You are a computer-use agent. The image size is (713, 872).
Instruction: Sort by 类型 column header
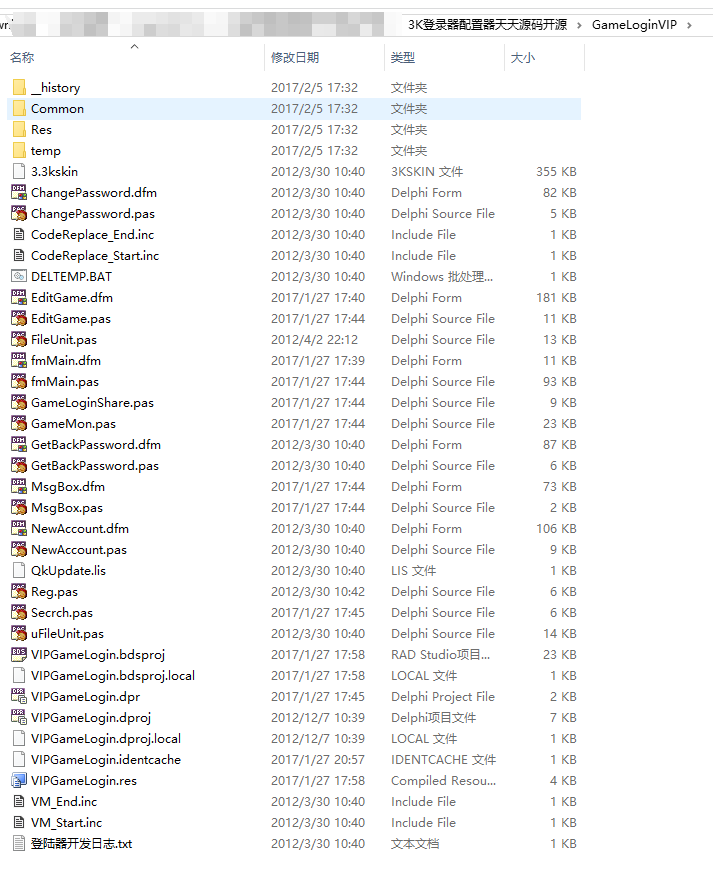[x=403, y=58]
